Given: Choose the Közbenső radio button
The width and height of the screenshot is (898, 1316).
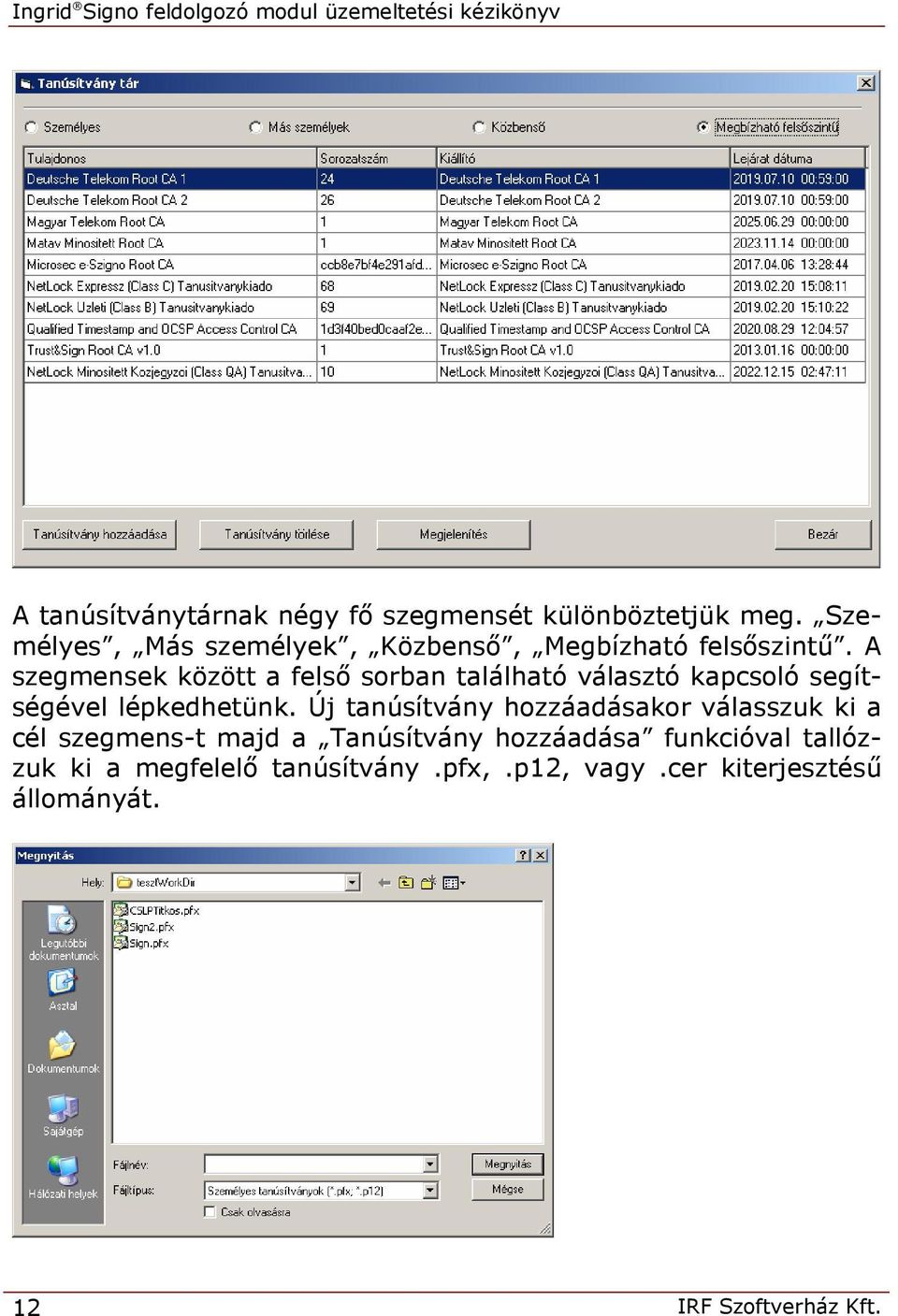Looking at the screenshot, I should click(479, 127).
